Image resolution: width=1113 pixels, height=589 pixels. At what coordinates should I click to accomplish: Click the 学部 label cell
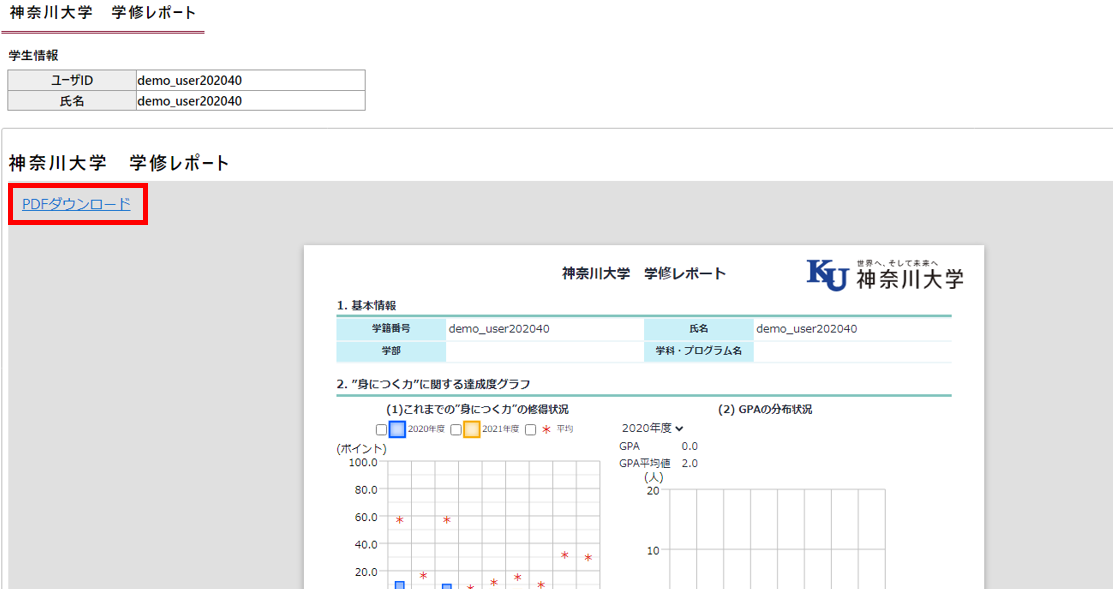pos(391,351)
